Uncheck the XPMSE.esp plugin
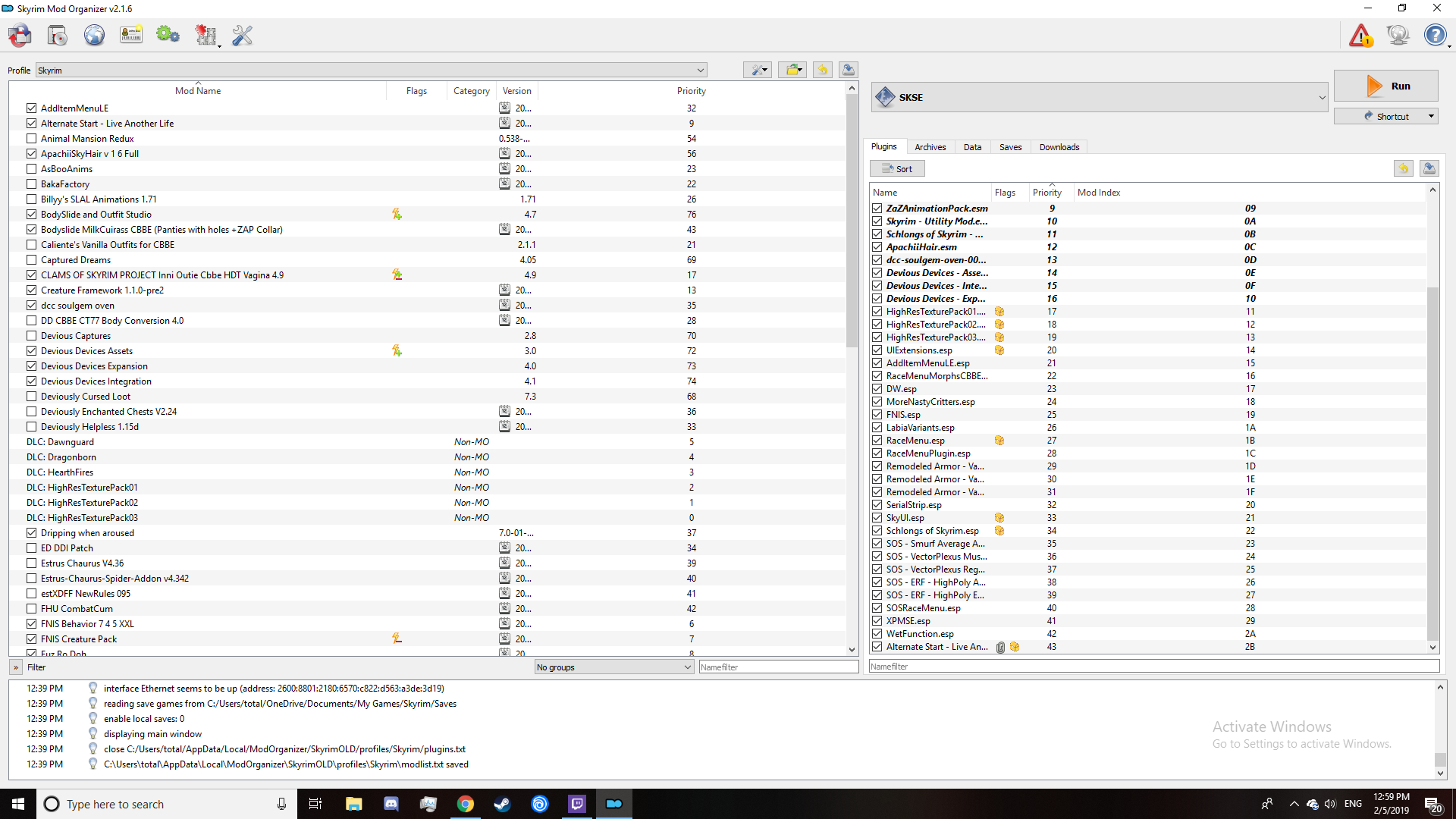Screen dimensions: 1456x819 coord(877,621)
